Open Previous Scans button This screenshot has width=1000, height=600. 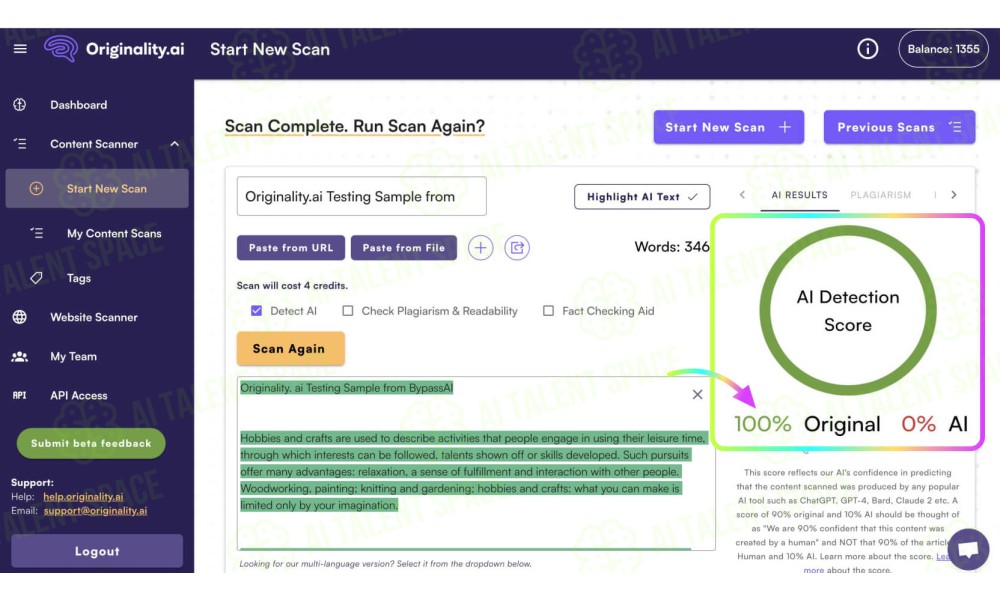click(x=899, y=127)
